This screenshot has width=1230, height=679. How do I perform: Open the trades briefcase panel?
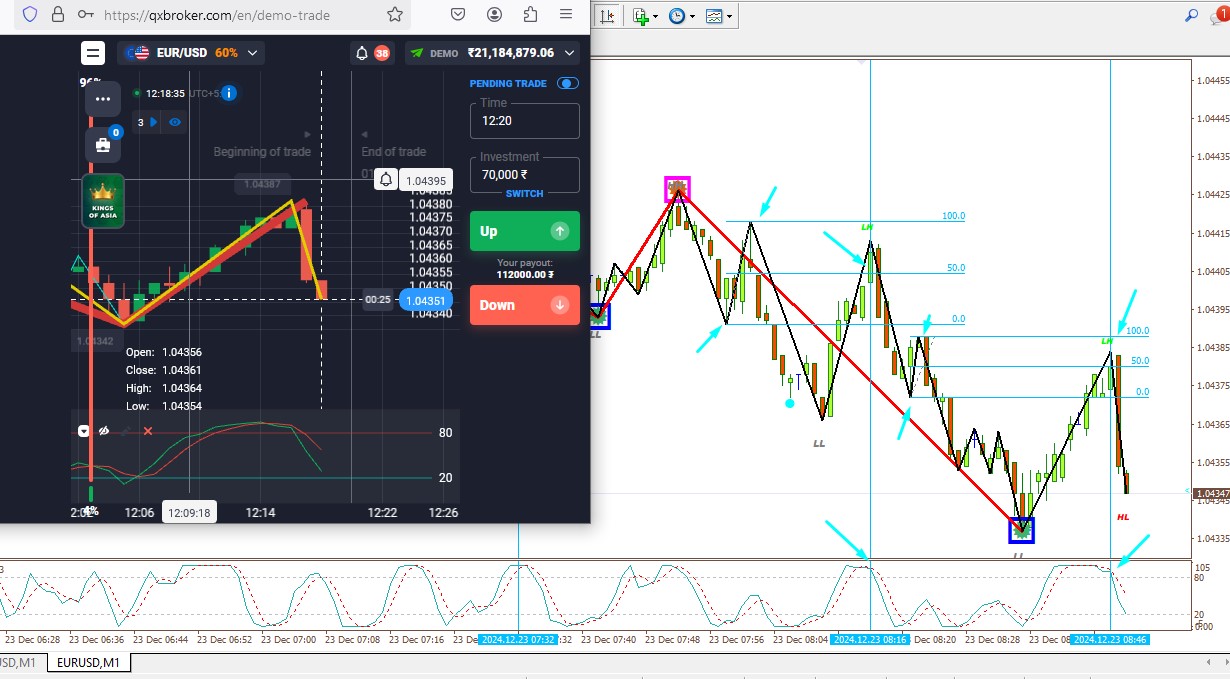click(x=103, y=145)
